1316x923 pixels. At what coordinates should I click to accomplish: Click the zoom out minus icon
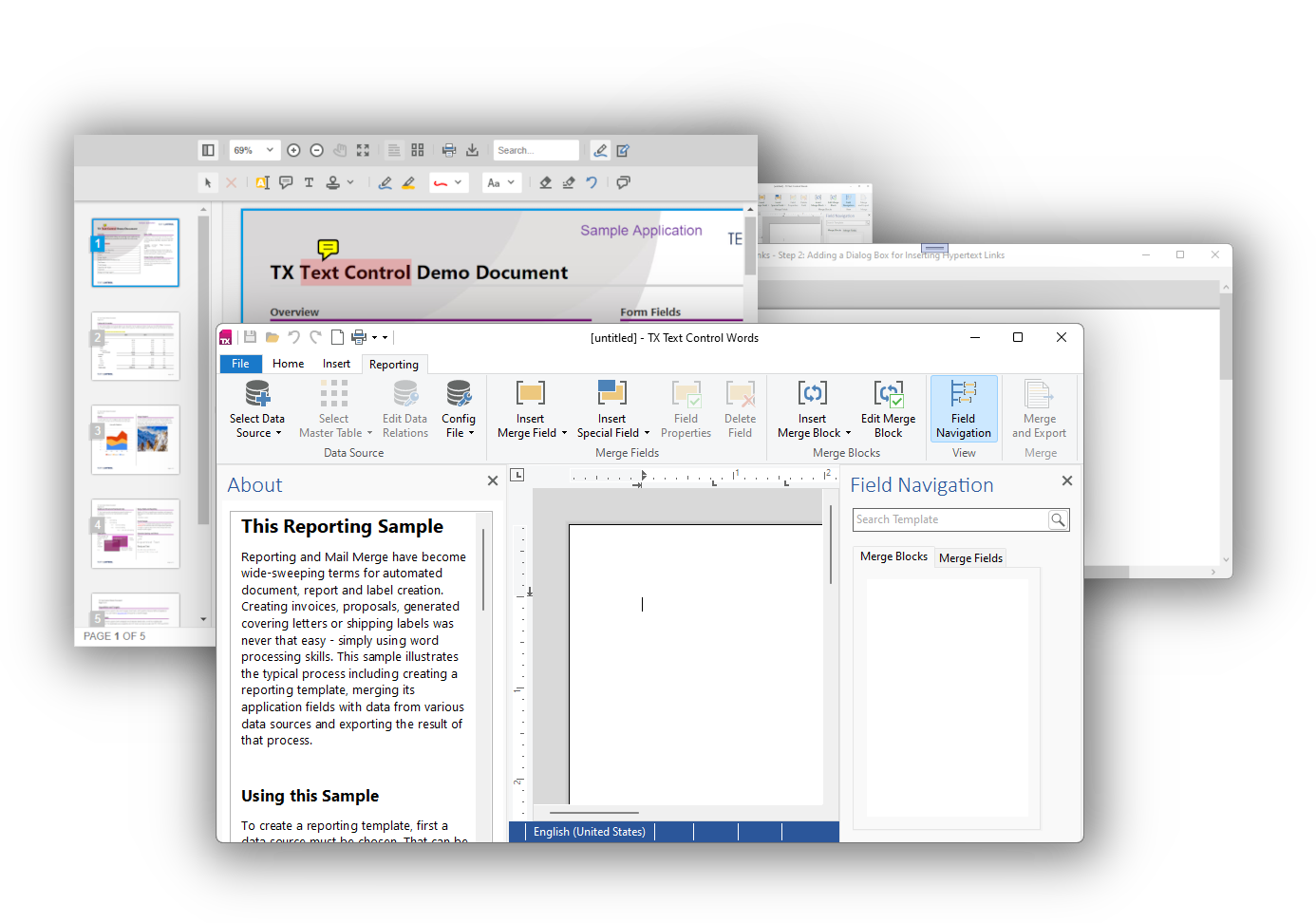317,150
